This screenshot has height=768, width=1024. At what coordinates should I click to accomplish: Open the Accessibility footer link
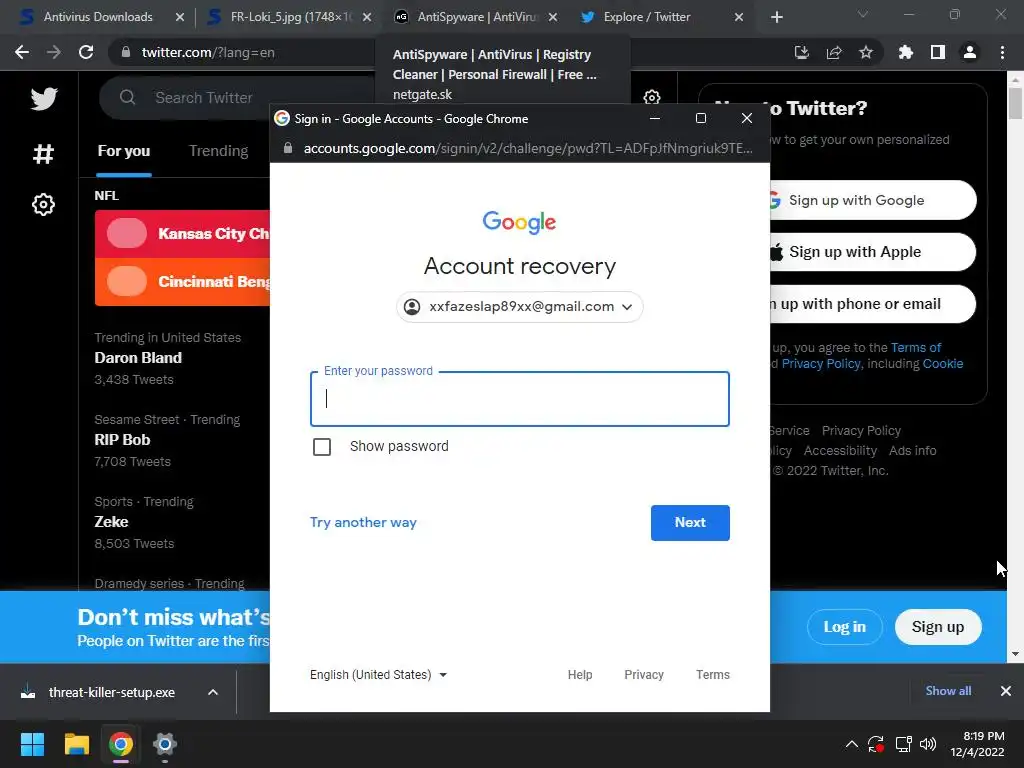[840, 451]
